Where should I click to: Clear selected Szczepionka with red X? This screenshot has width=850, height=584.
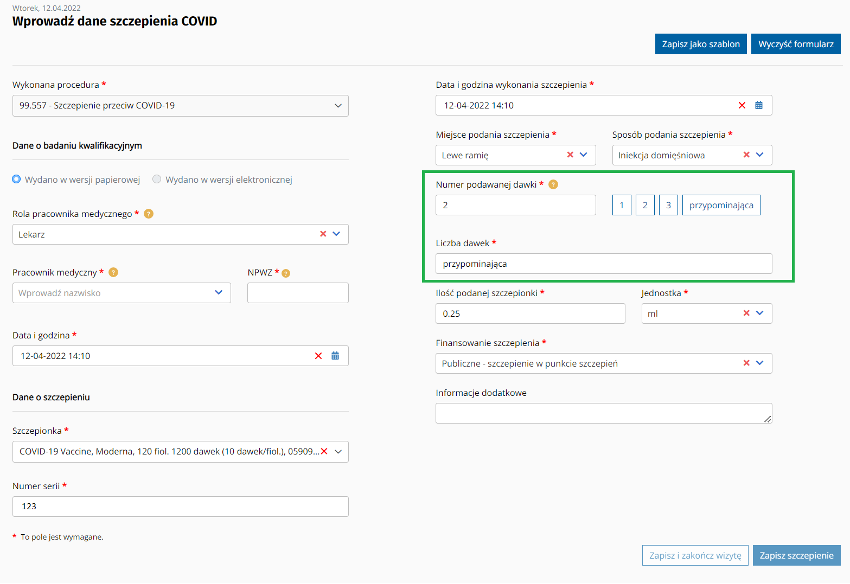click(323, 451)
